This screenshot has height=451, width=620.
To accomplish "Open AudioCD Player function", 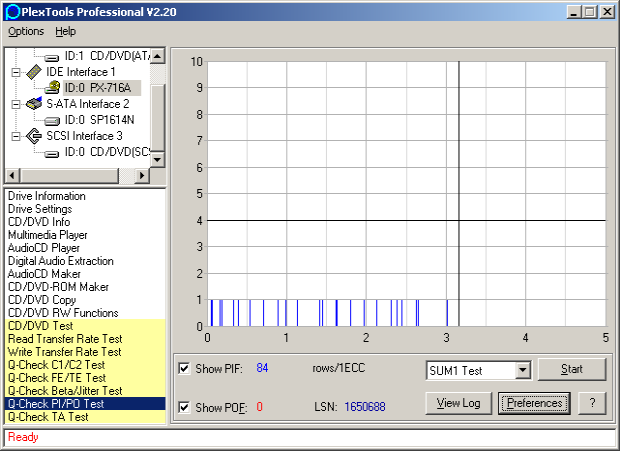I will (44, 248).
